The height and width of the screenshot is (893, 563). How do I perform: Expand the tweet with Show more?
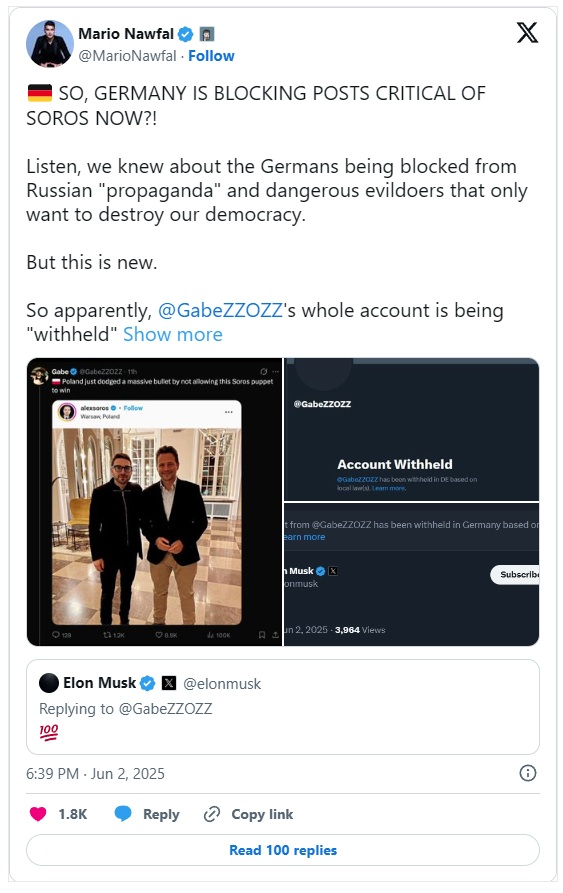pyautogui.click(x=172, y=334)
